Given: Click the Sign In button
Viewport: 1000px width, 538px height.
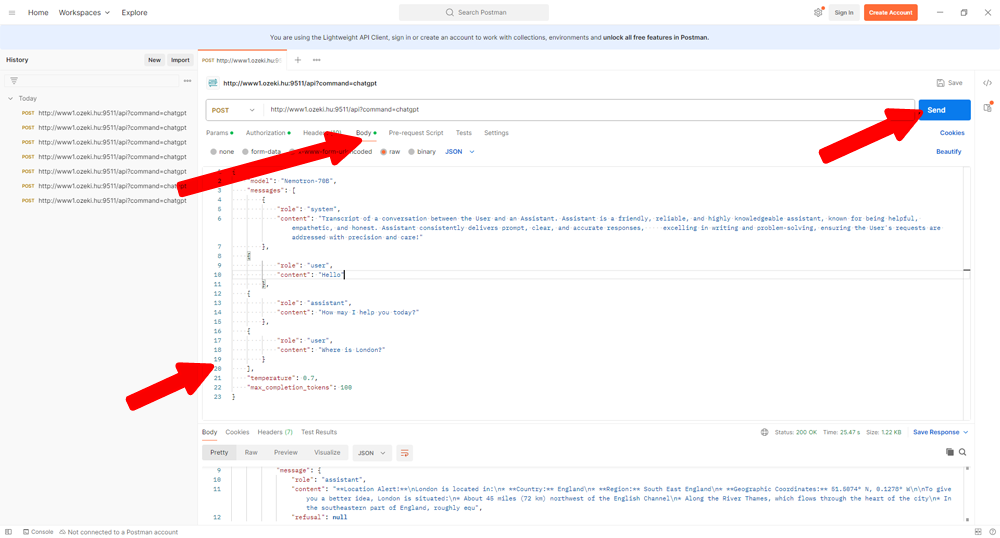Looking at the screenshot, I should click(844, 13).
